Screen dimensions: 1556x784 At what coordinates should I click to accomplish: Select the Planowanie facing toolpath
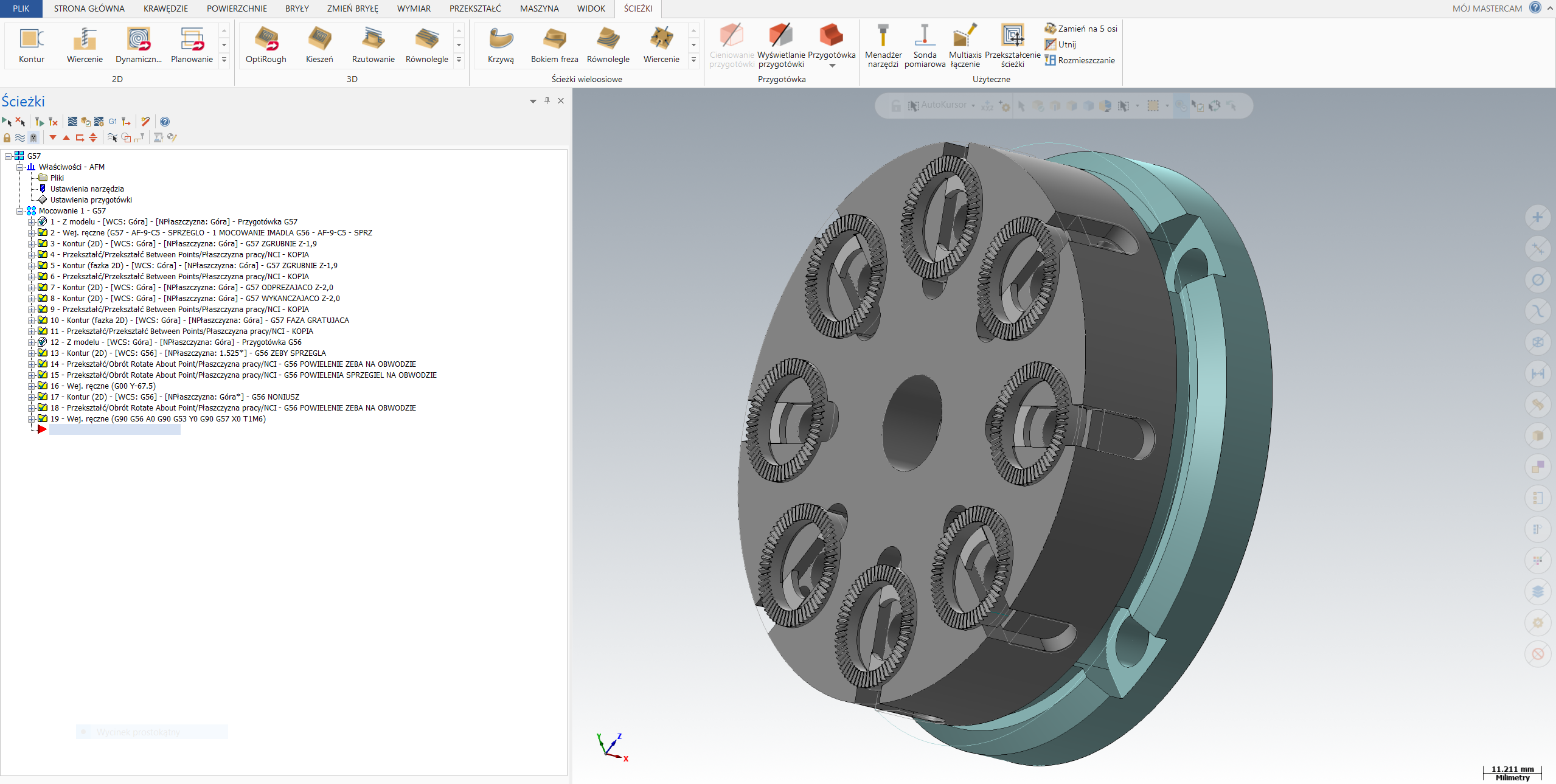click(192, 45)
